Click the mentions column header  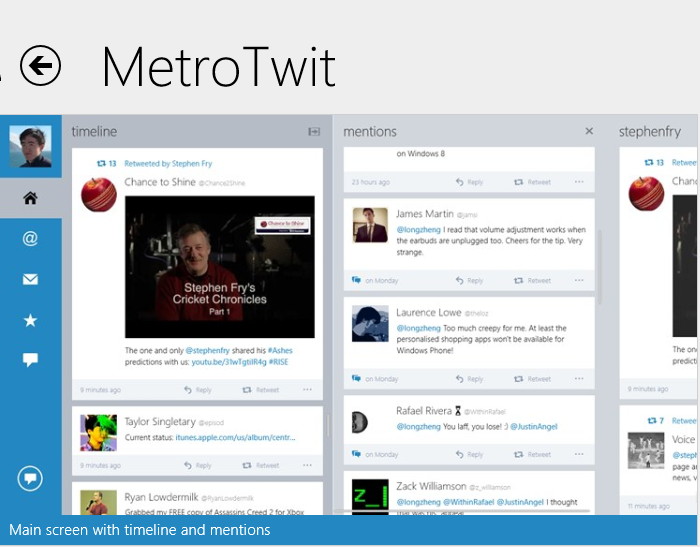pyautogui.click(x=370, y=131)
